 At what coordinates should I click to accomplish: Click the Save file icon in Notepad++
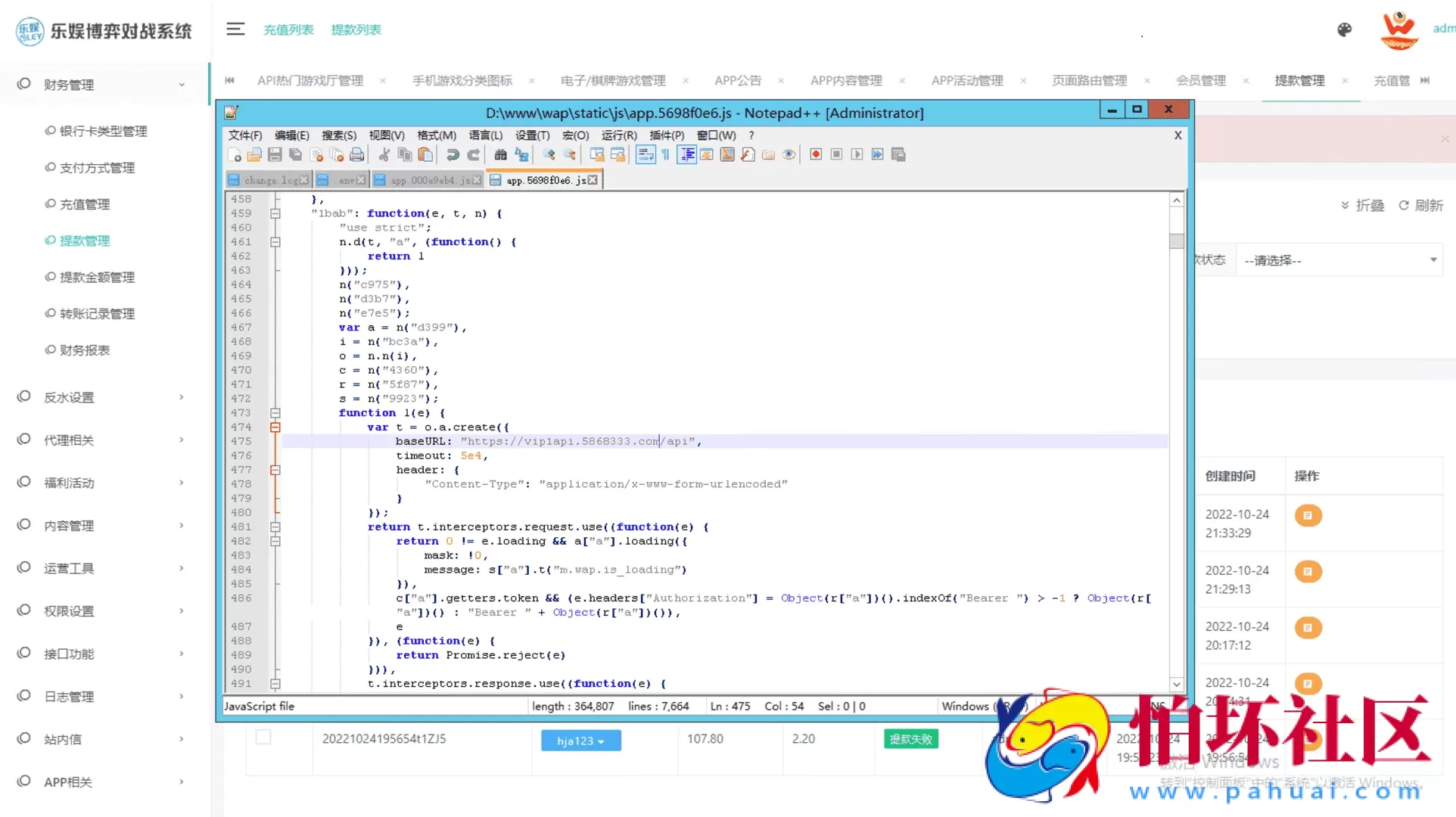coord(275,154)
